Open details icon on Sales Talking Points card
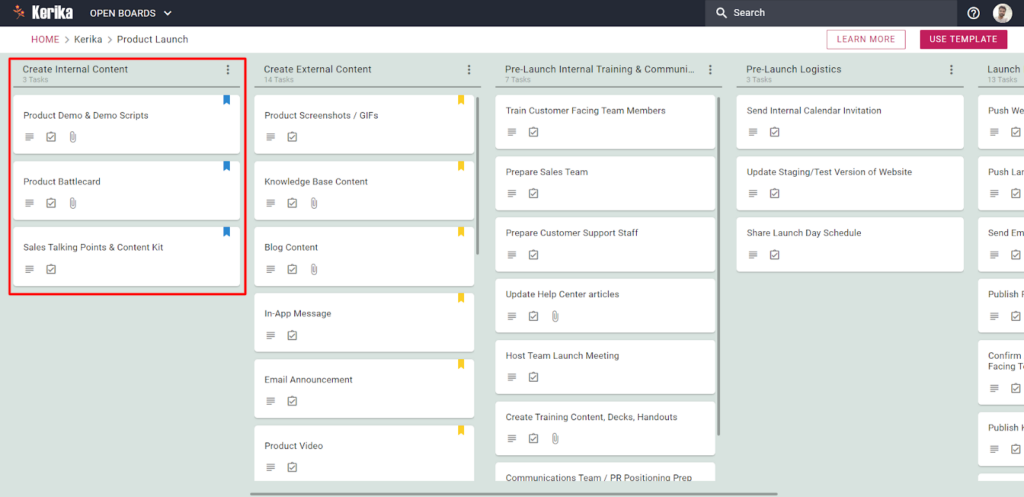Screen dimensions: 1024x497 [x=29, y=269]
